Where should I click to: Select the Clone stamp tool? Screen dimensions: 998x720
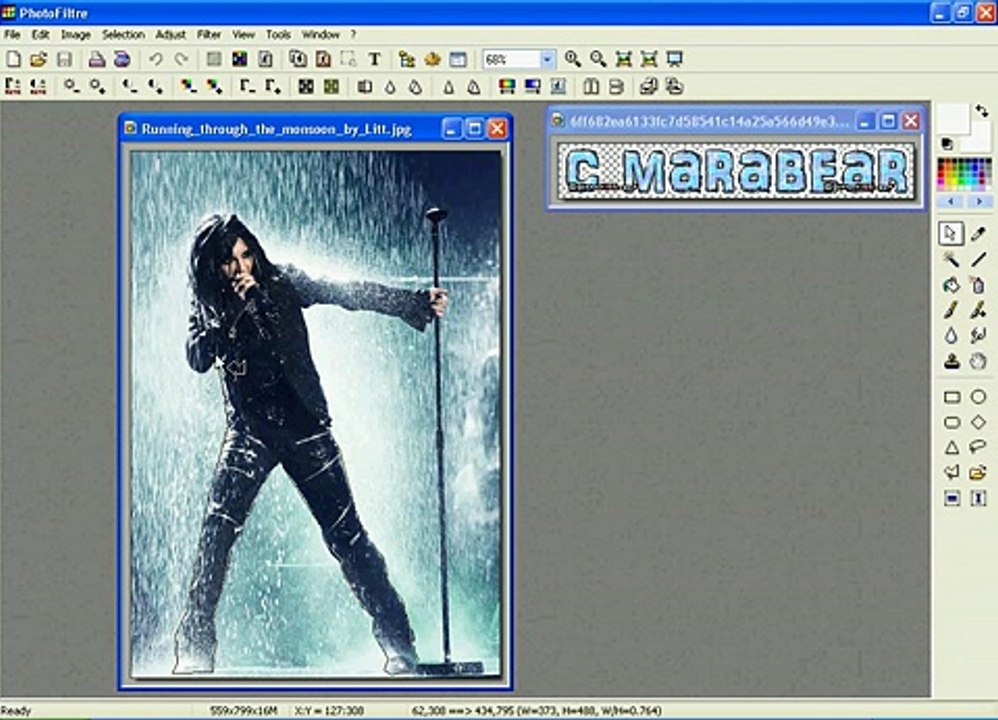[951, 362]
